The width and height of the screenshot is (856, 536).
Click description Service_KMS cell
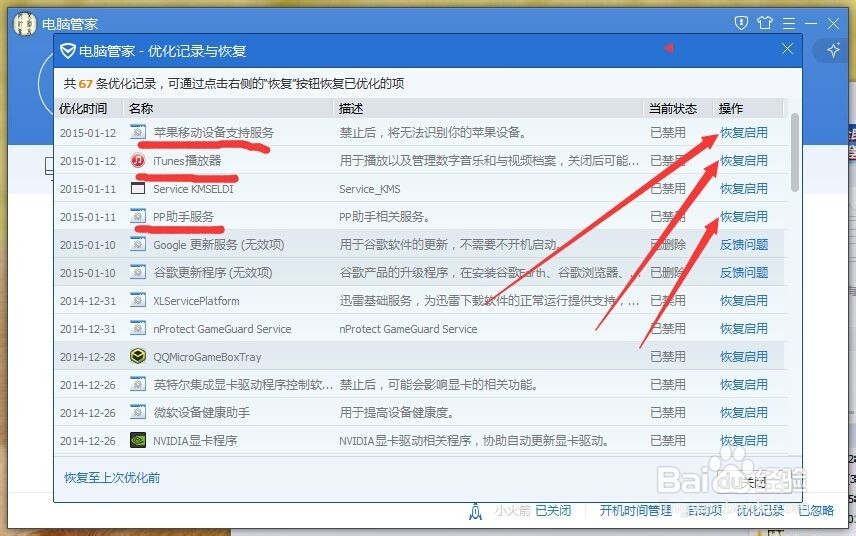(370, 189)
